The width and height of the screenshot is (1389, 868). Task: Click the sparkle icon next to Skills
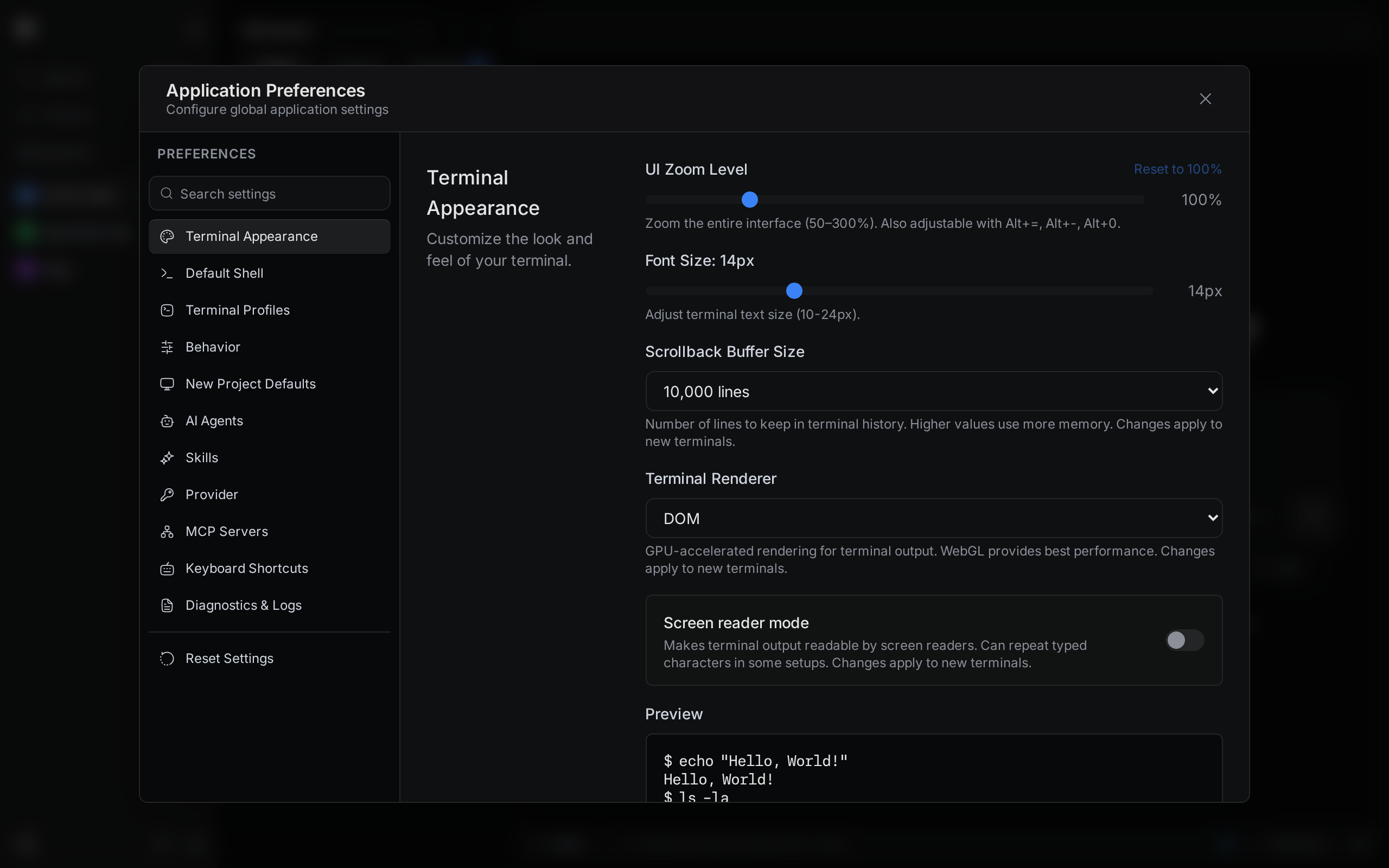(167, 457)
